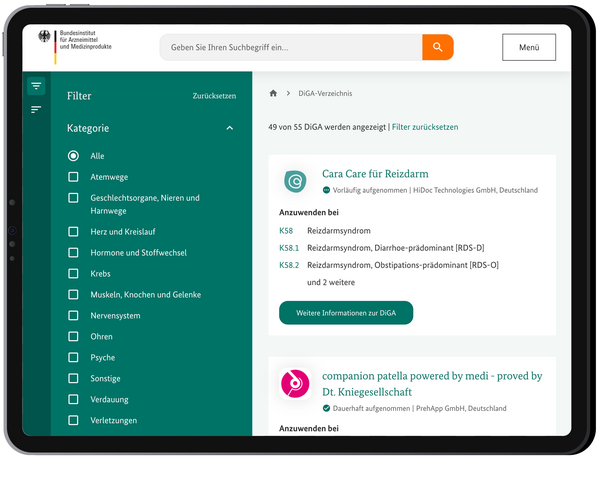Check the Verletzungen category

[73, 420]
